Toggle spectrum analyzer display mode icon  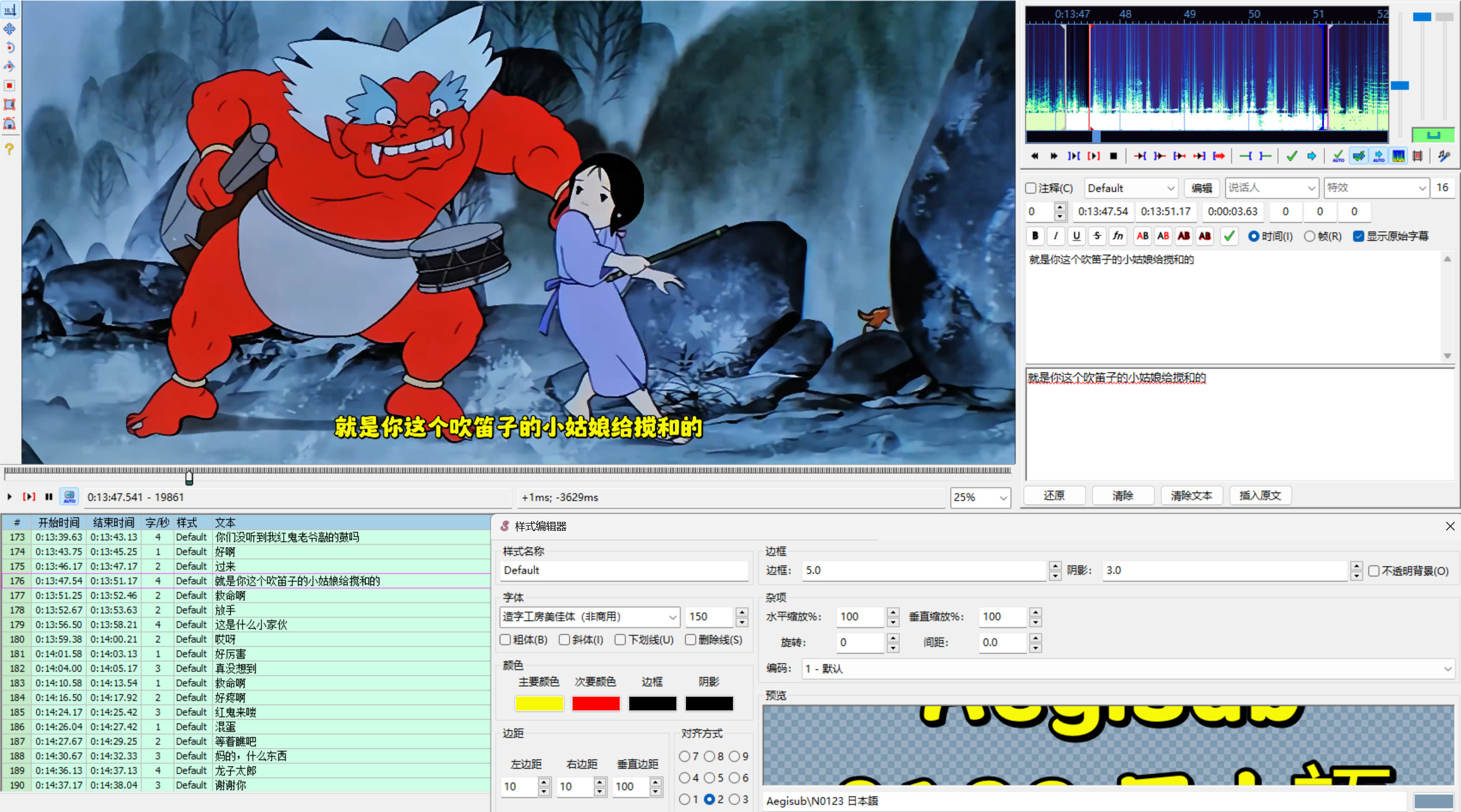[1398, 156]
